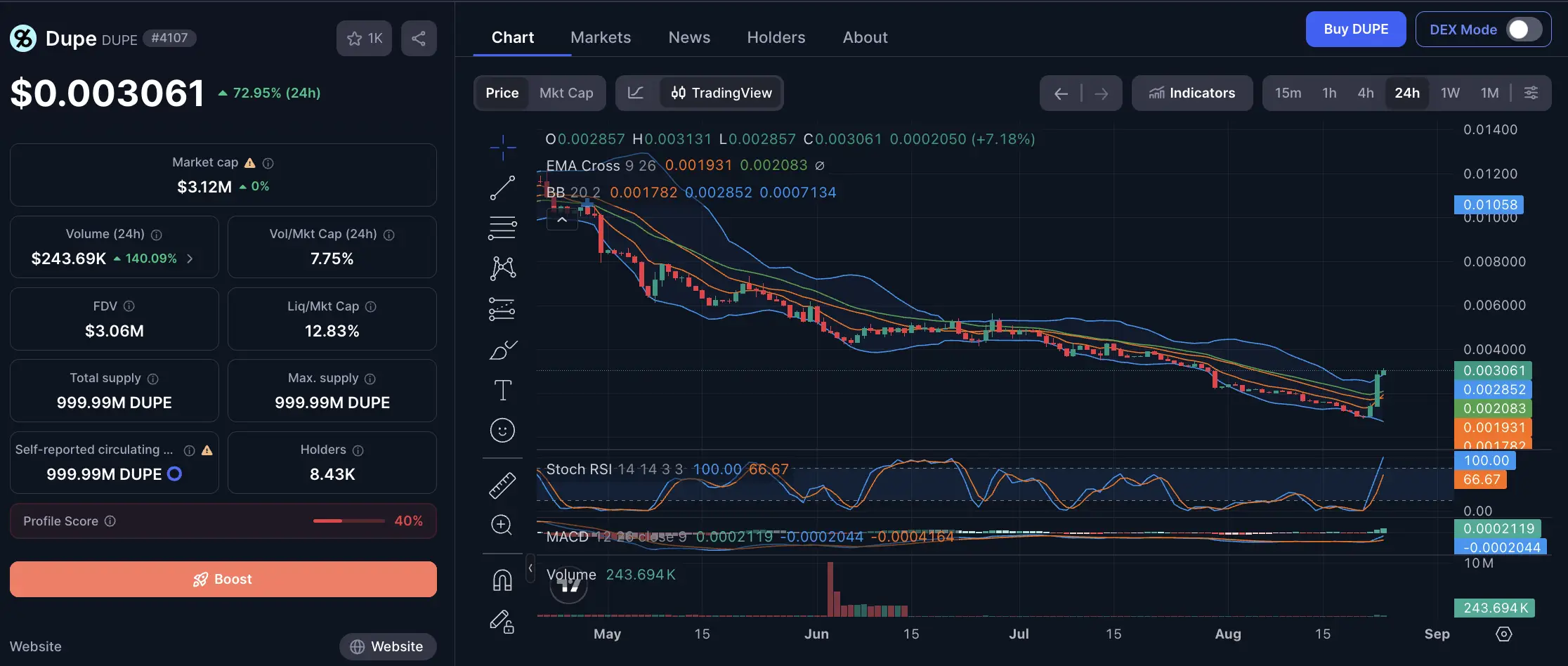This screenshot has width=1568, height=666.
Task: Select the trend line drawing tool
Action: 502,188
